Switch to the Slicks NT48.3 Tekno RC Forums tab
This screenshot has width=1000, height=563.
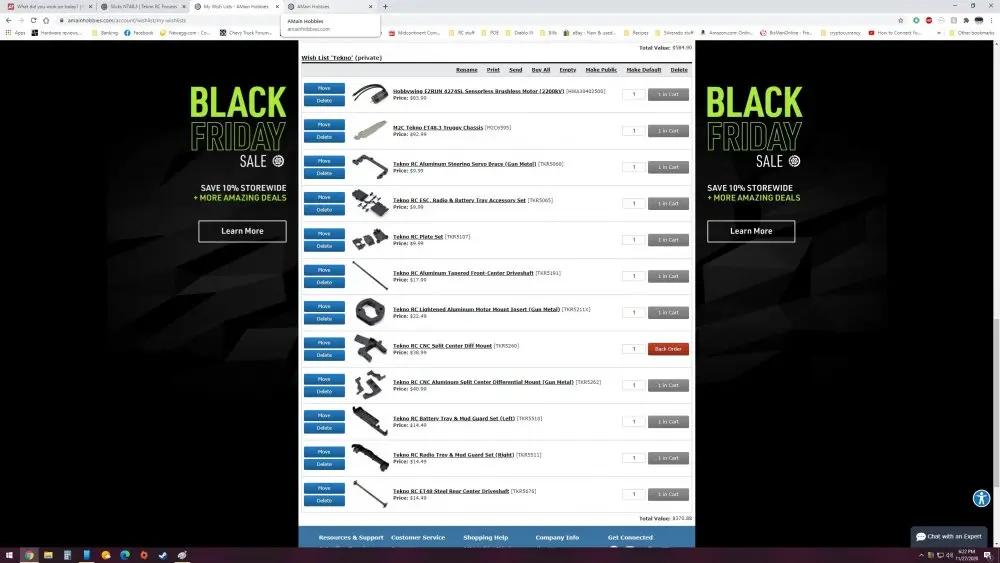click(x=142, y=6)
